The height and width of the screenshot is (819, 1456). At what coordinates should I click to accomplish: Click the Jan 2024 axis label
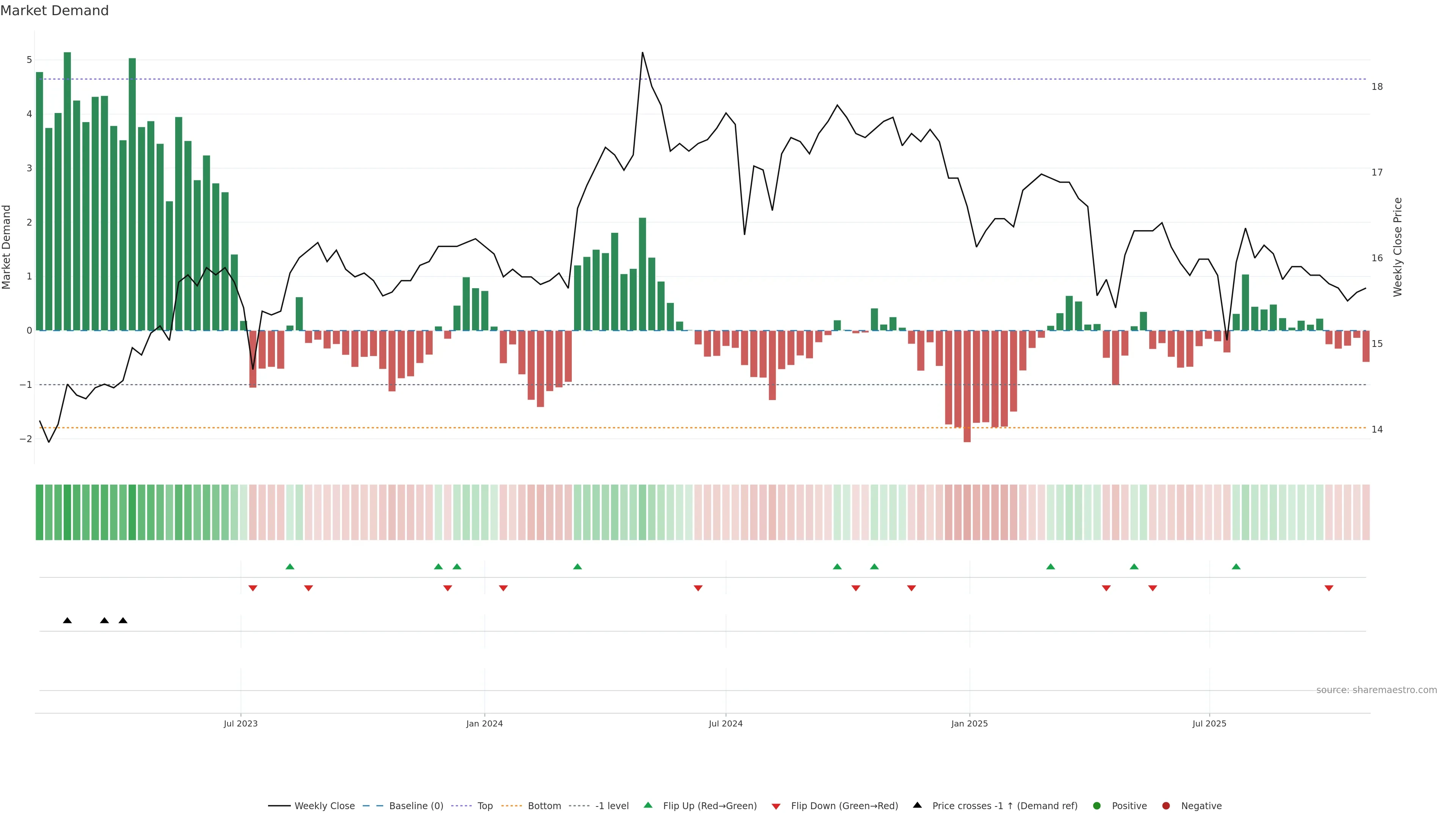(485, 723)
